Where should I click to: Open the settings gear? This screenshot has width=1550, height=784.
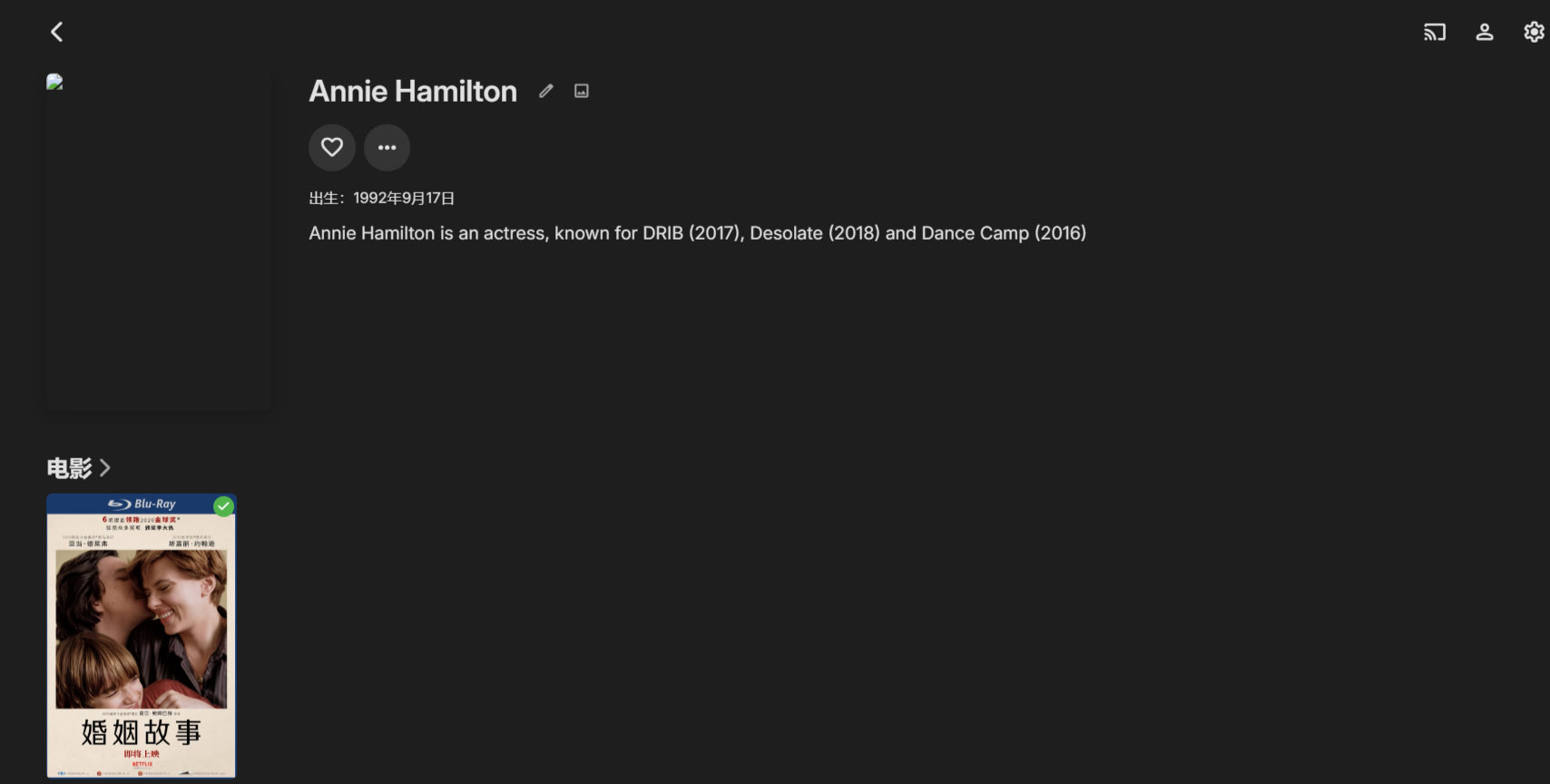point(1534,33)
